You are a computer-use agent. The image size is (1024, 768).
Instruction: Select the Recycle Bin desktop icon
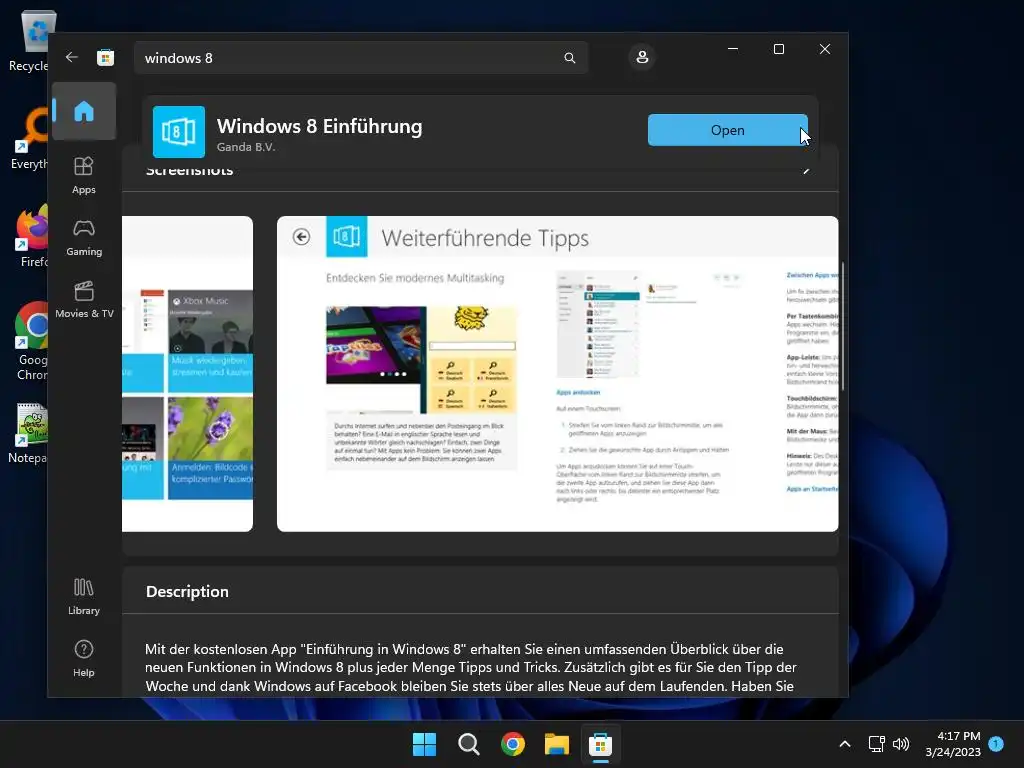coord(29,40)
